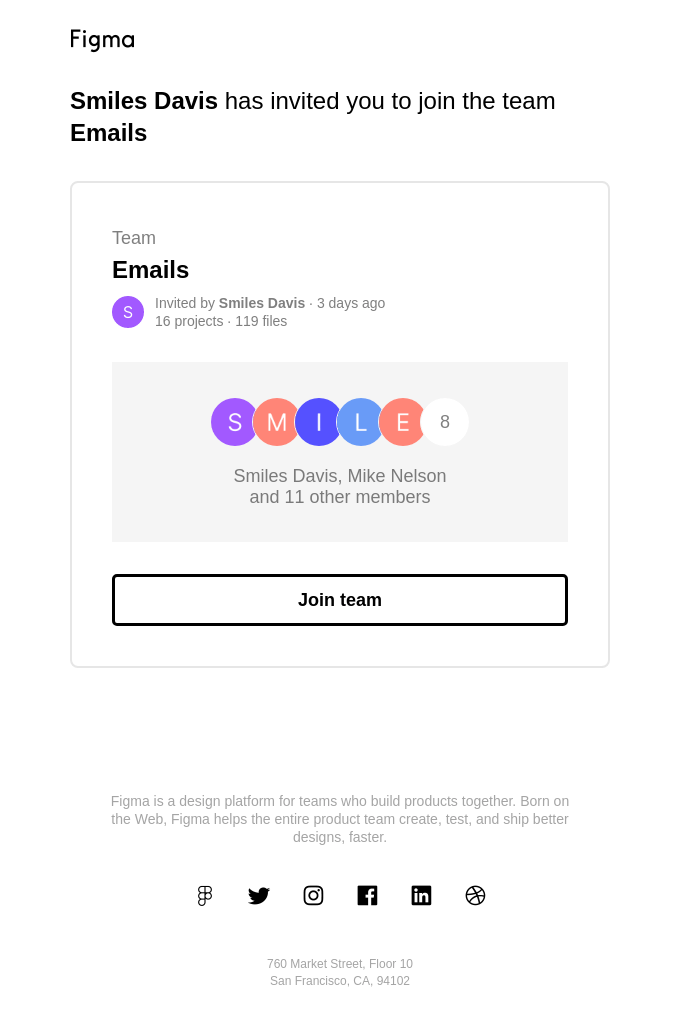Screen dimensions: 680x1022
Task: Visit Figma's Facebook page
Action: pyautogui.click(x=367, y=895)
